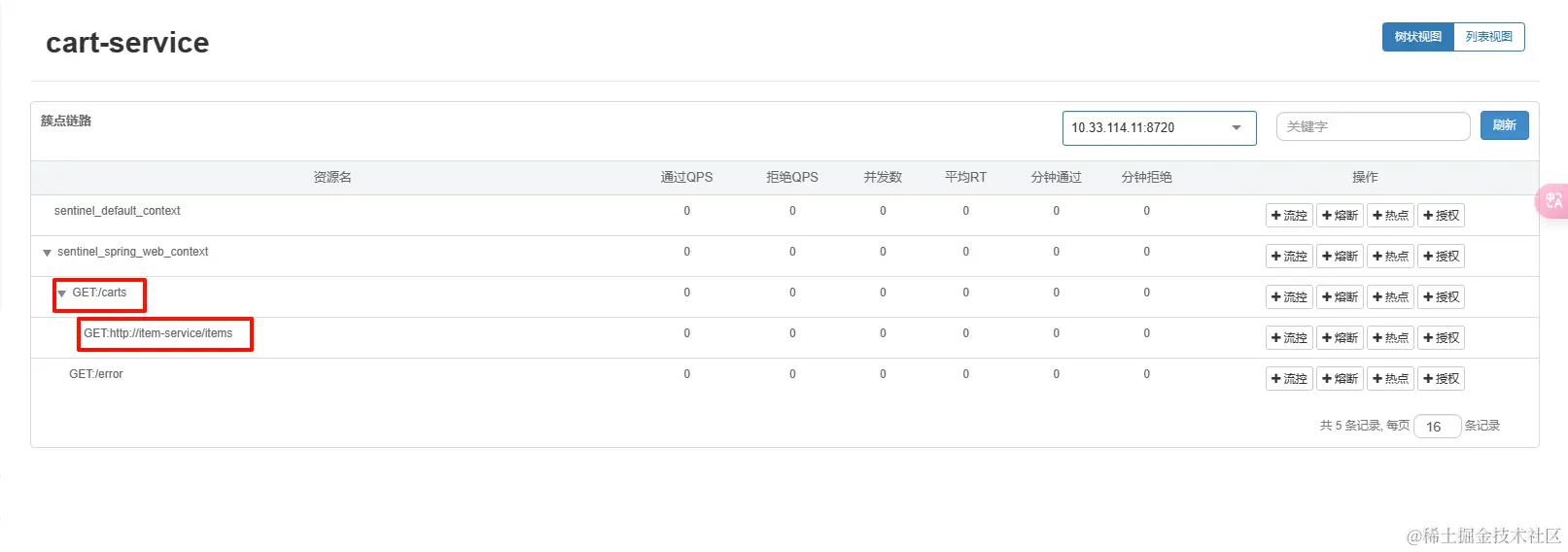
Task: Add 流控 rule for sentinel_default_context
Action: [1289, 216]
